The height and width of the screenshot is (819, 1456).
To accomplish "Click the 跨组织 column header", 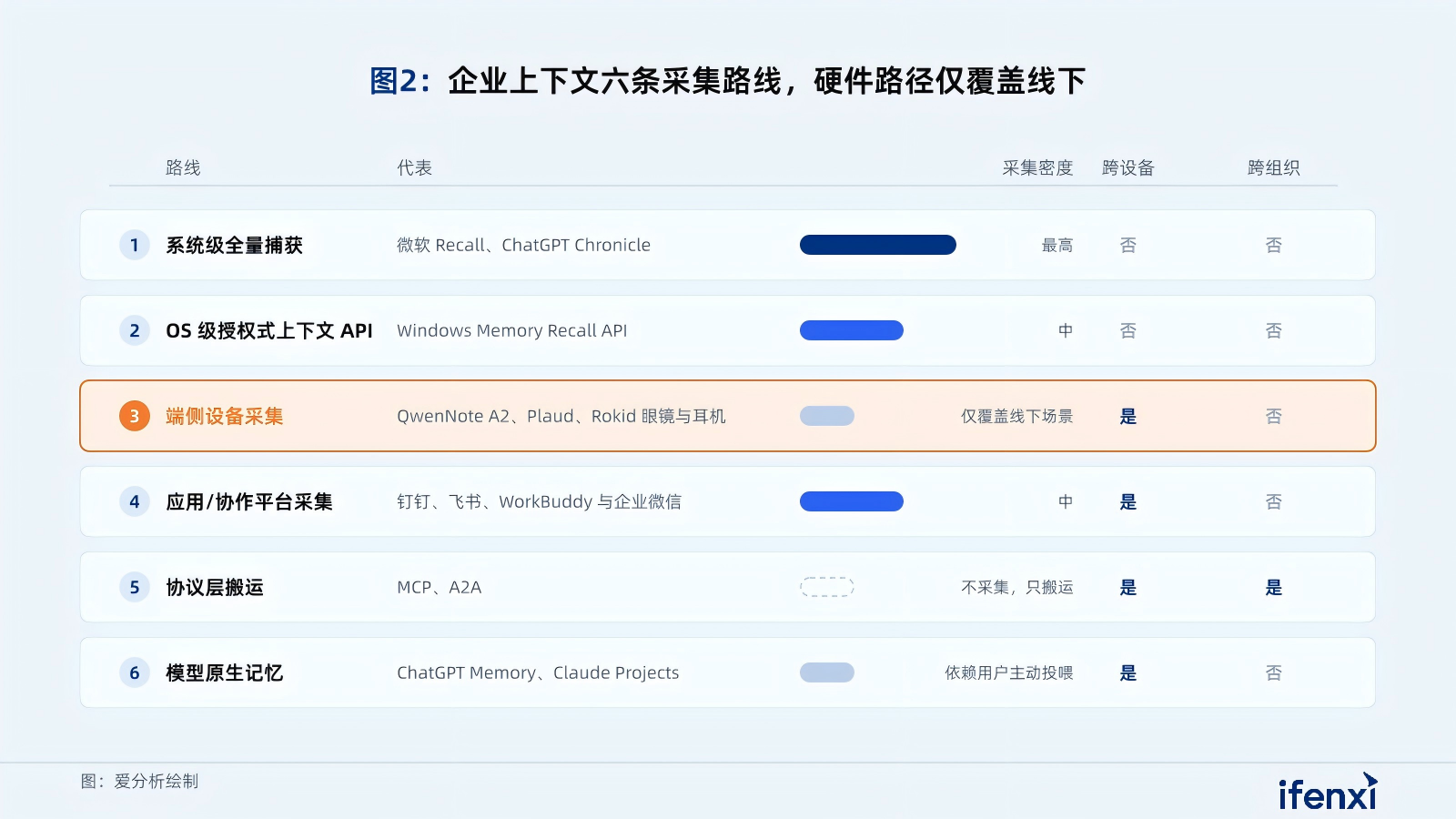I will coord(1274,167).
